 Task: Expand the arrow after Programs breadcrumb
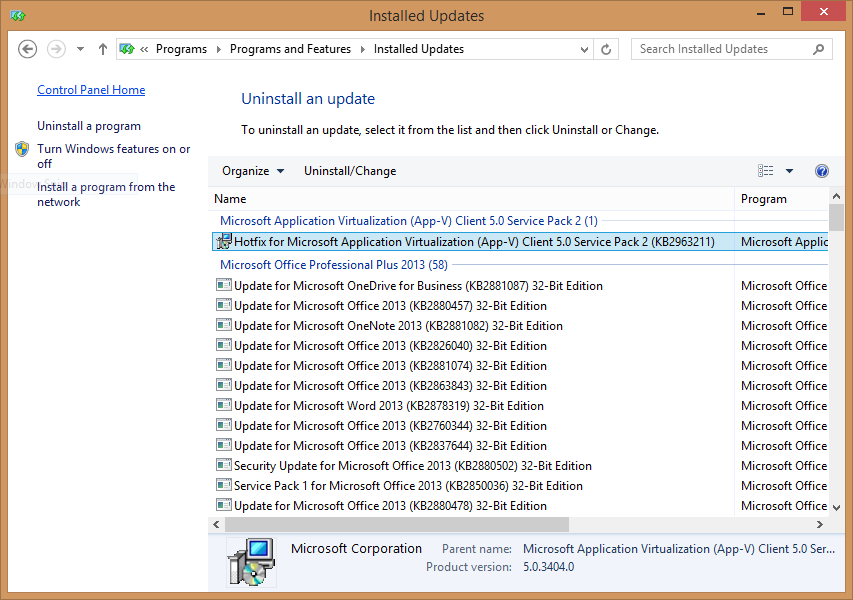pyautogui.click(x=219, y=50)
